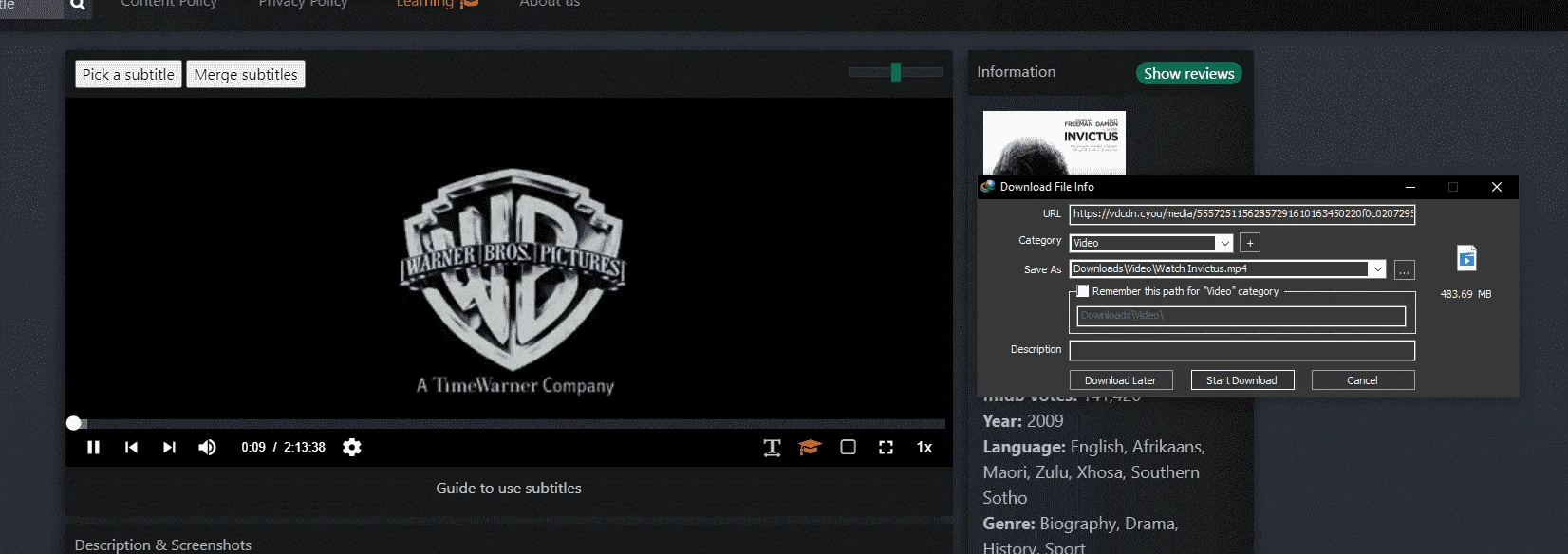Screen dimensions: 1568x554
Task: Close the Download File Info dialog
Action: [1497, 187]
